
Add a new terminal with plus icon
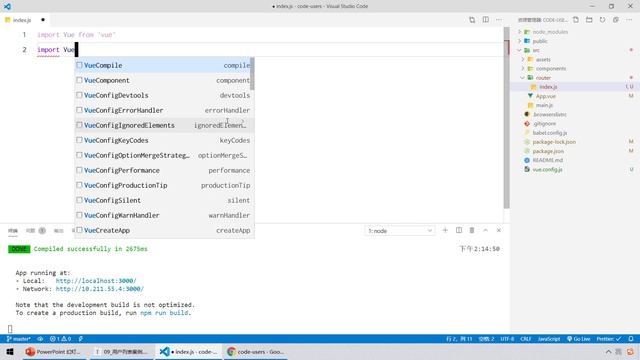[445, 230]
